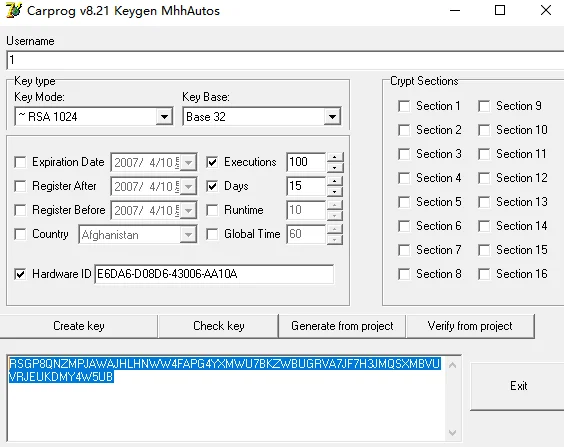This screenshot has width=564, height=447.
Task: Check the Section 1 checkbox
Action: pyautogui.click(x=404, y=106)
